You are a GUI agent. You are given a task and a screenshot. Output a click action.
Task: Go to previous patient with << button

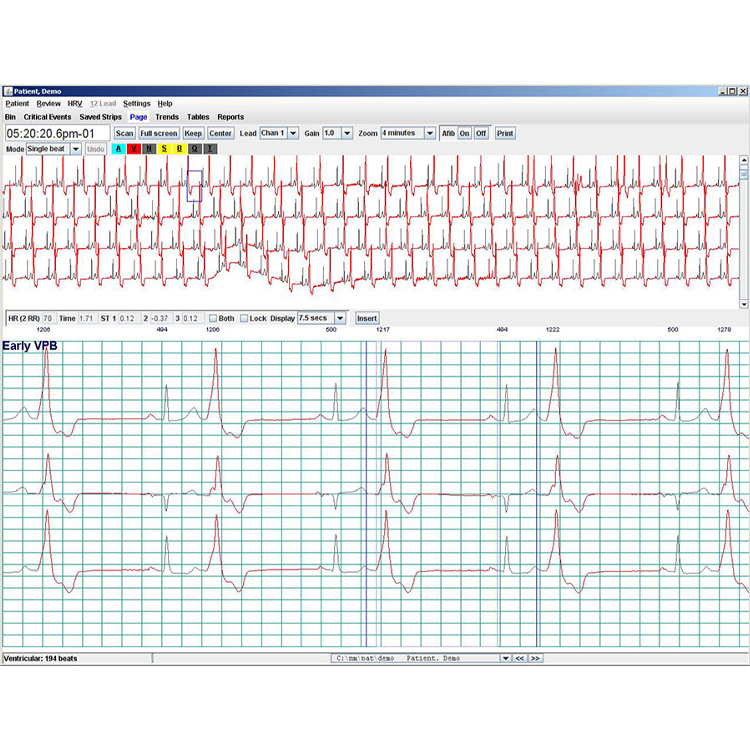520,658
